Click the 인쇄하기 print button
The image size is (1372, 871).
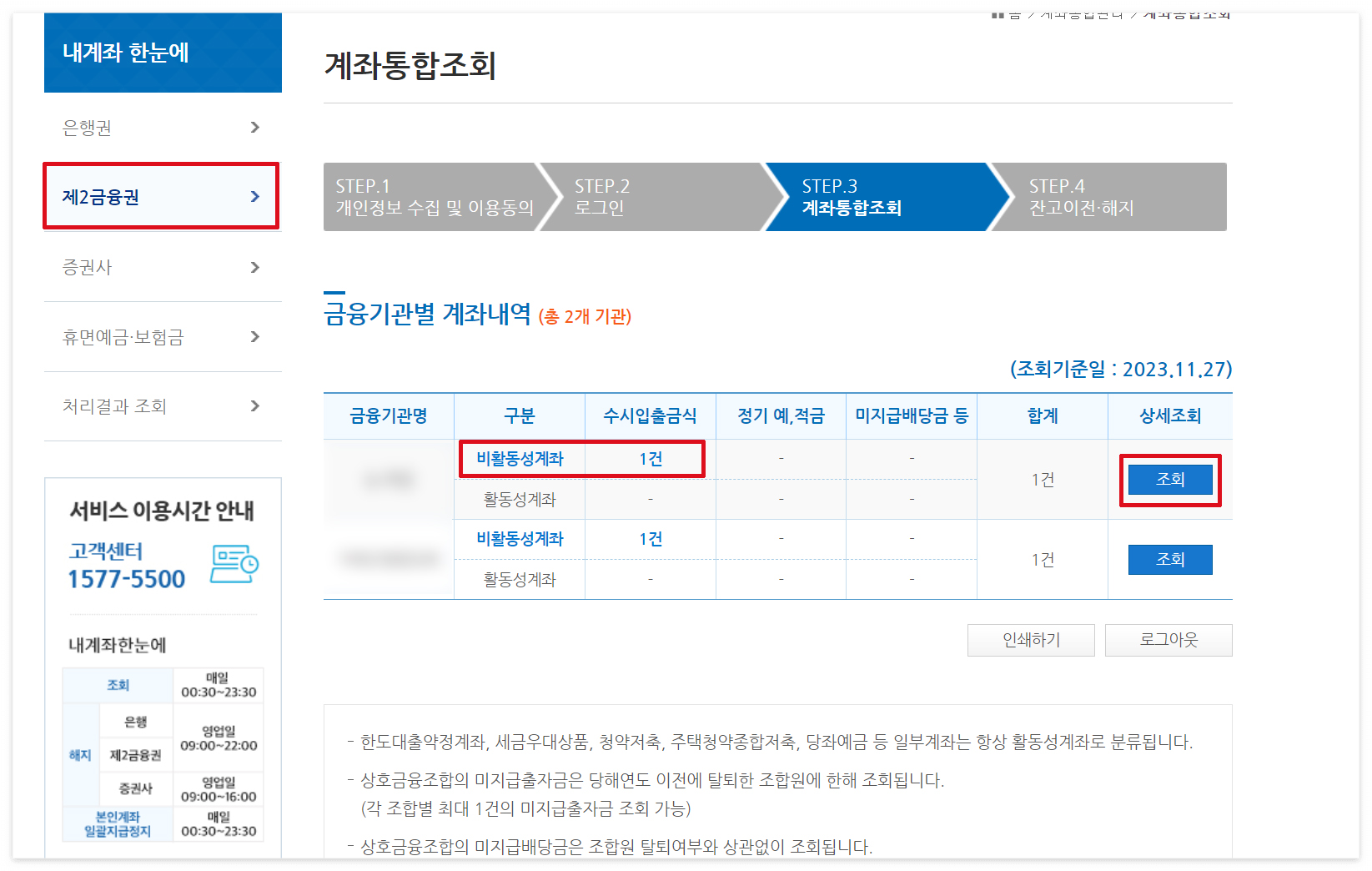point(1031,640)
